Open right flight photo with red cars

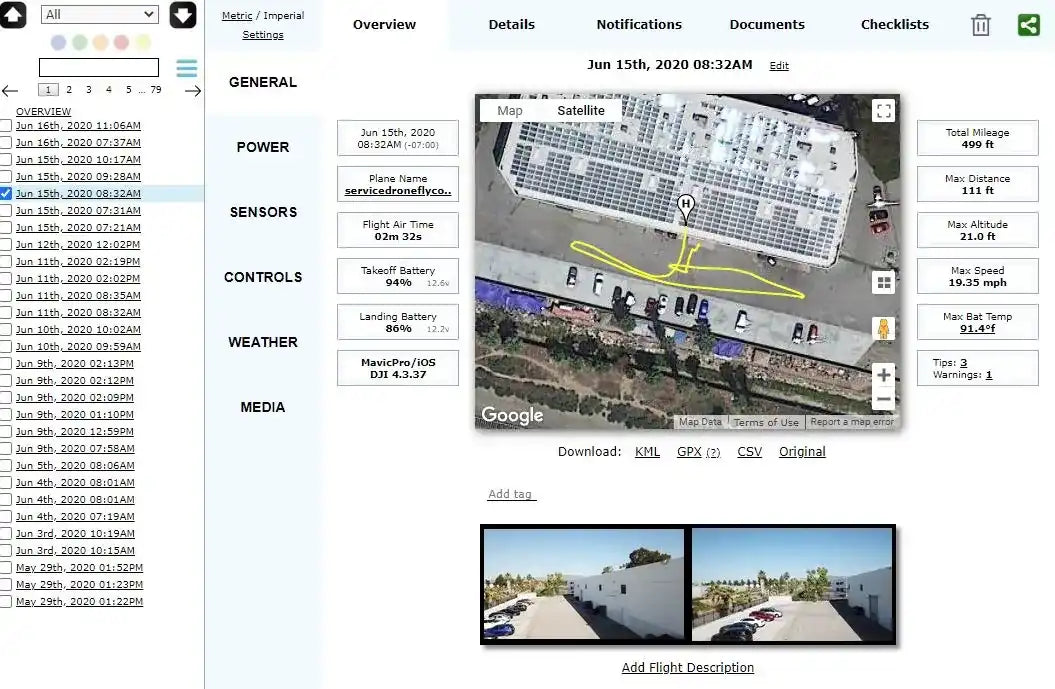(x=792, y=584)
